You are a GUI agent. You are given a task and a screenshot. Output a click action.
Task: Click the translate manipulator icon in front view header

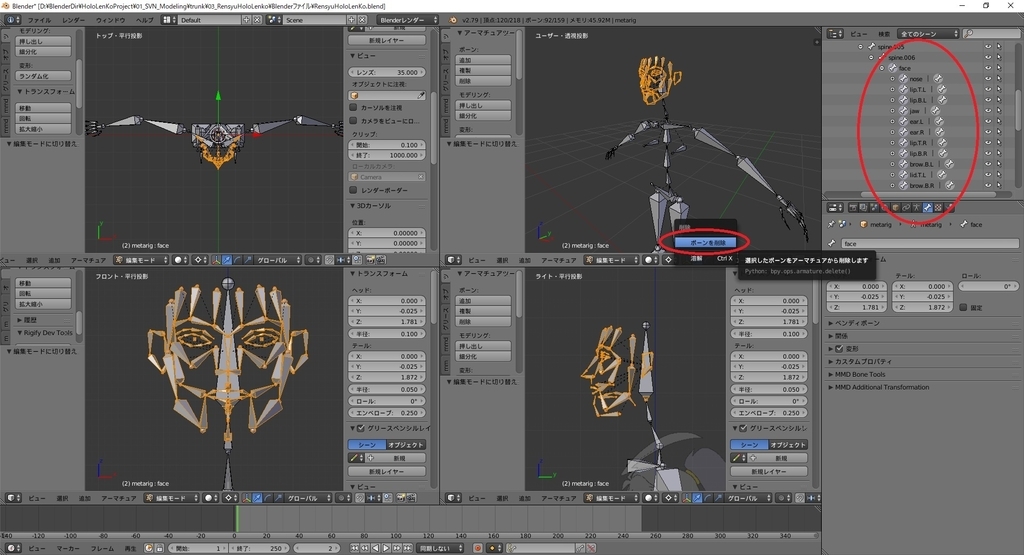[x=257, y=498]
